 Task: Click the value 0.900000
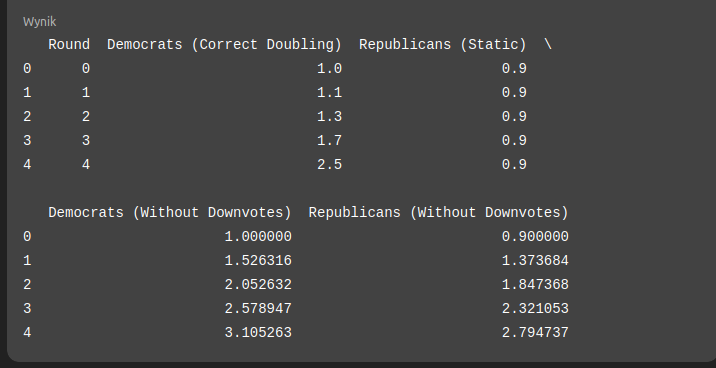pyautogui.click(x=535, y=237)
